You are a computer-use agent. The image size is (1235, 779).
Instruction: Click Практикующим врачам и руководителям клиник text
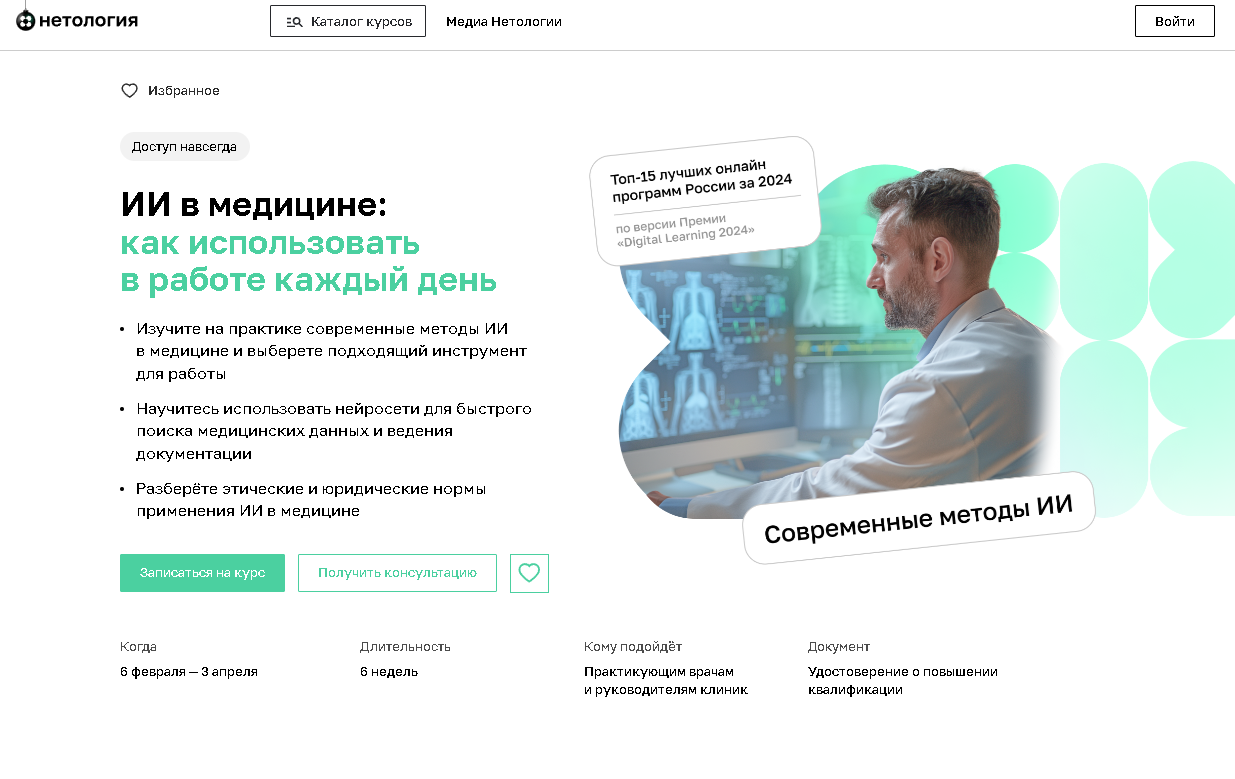[666, 681]
